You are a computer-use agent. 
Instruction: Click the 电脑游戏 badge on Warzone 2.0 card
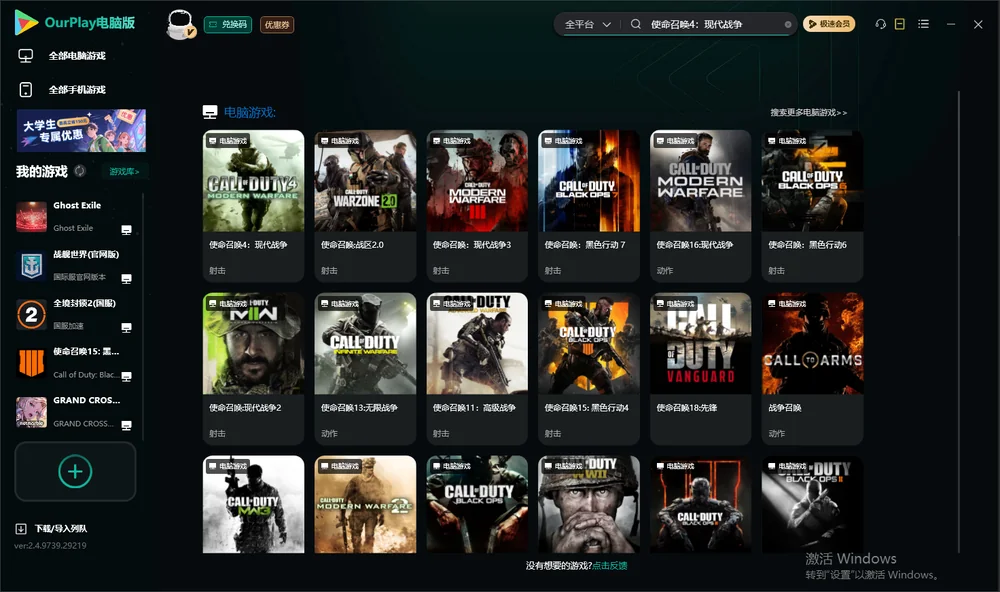[339, 141]
